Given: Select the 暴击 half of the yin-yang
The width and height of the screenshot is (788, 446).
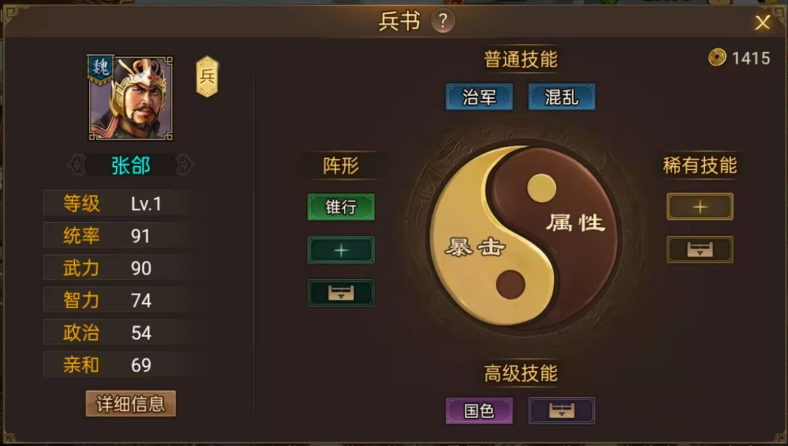Looking at the screenshot, I should (x=475, y=247).
